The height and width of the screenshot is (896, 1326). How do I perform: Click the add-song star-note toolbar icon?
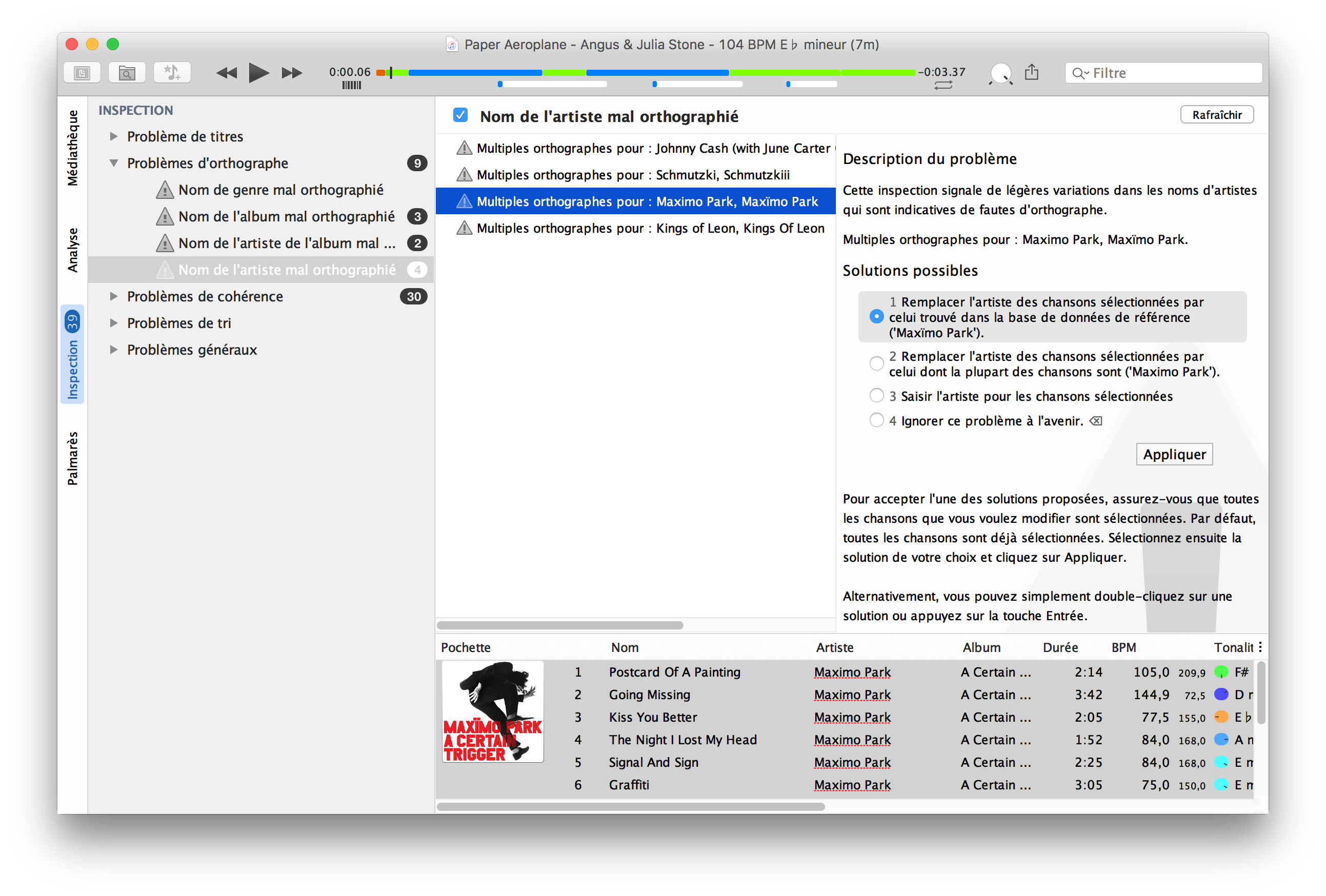pyautogui.click(x=172, y=72)
